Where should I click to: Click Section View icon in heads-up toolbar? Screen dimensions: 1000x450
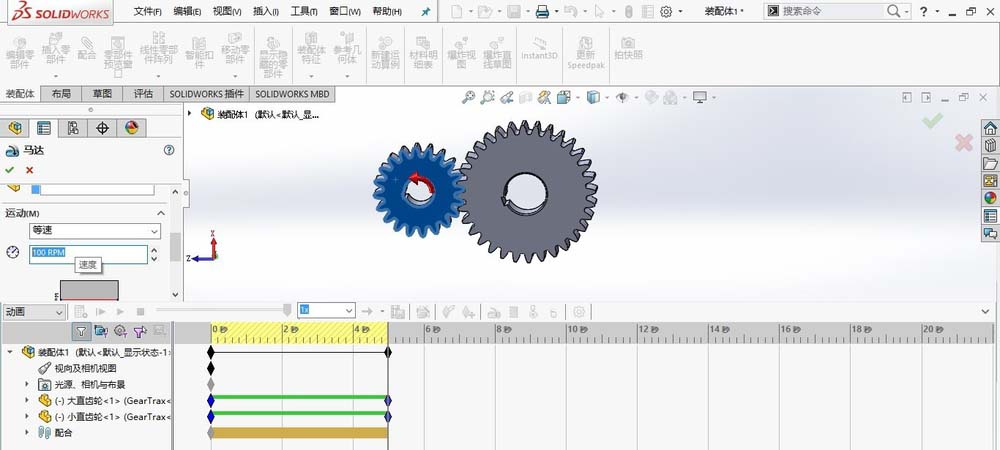(x=526, y=98)
